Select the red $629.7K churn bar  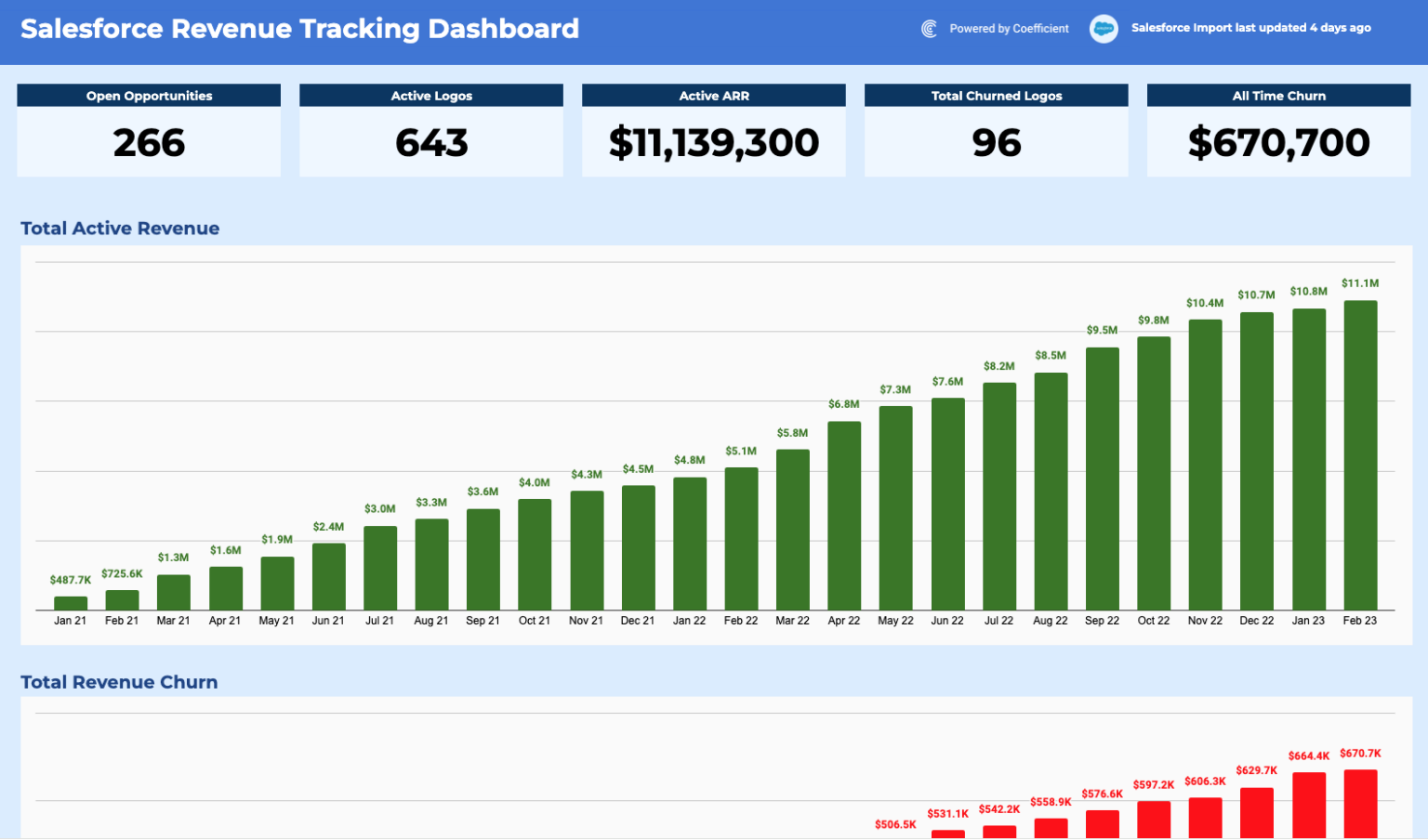pos(1257,813)
